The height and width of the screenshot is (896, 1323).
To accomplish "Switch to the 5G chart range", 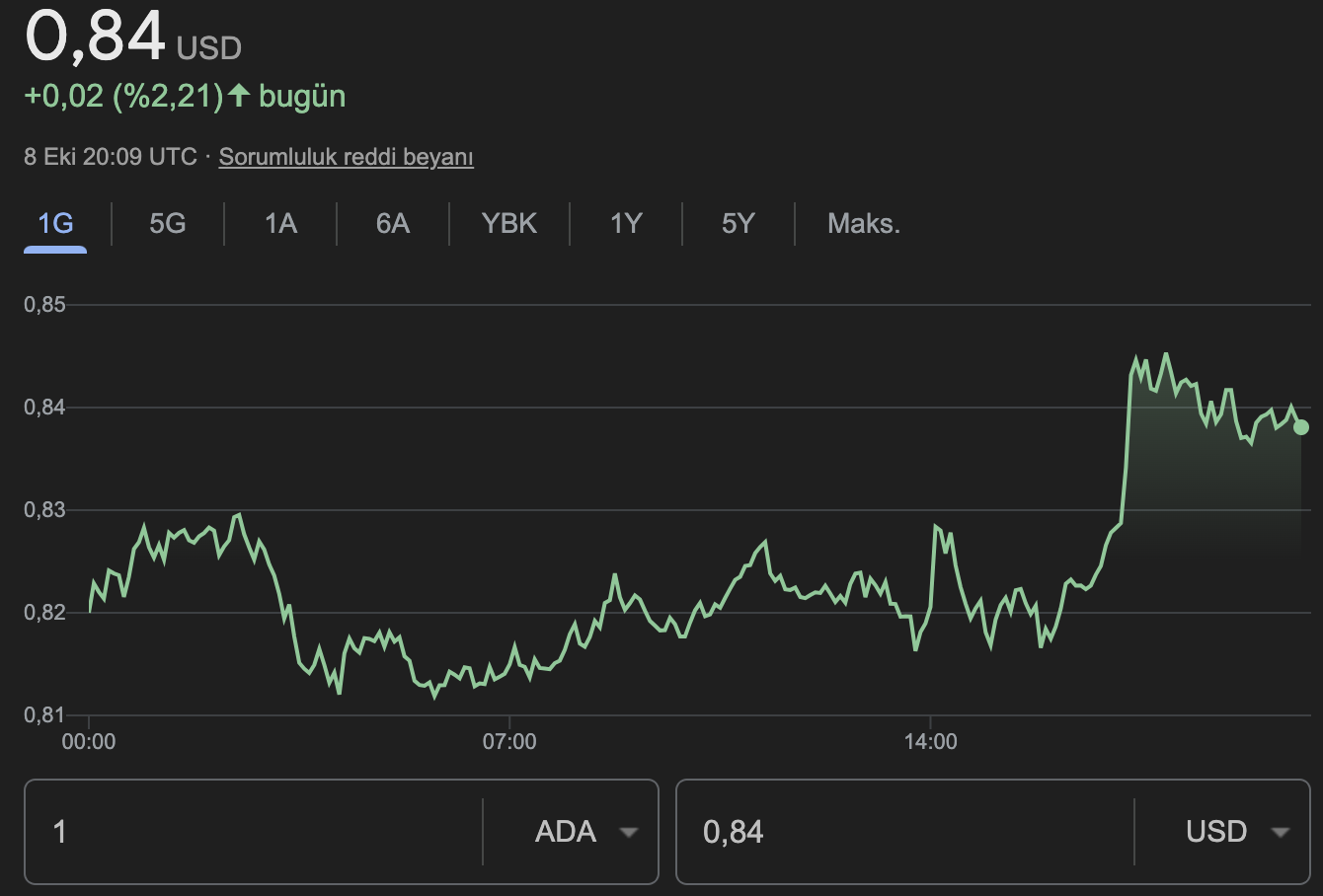I will click(x=168, y=224).
